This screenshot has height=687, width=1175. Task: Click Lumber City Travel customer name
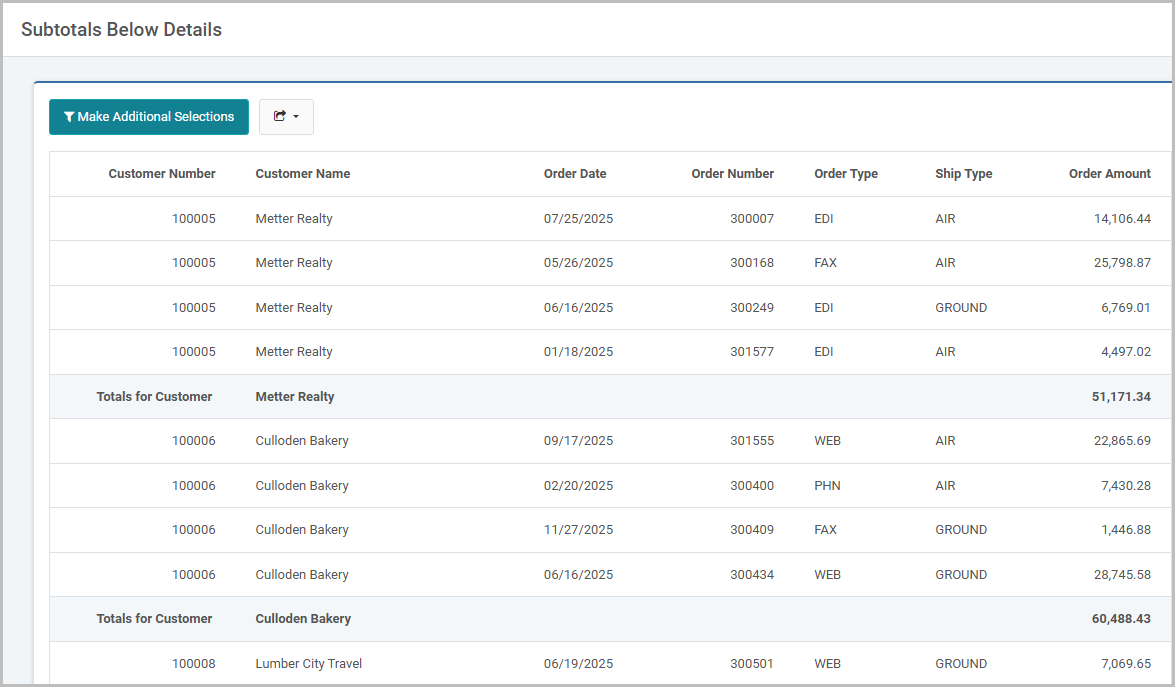309,664
